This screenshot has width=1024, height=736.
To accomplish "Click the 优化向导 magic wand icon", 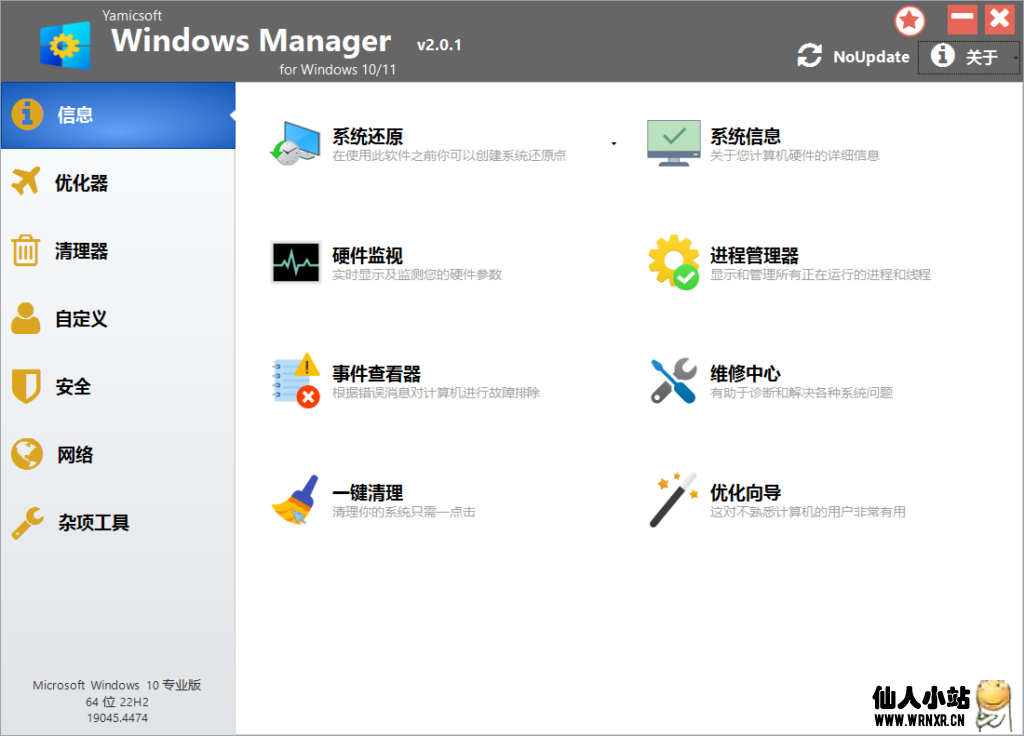I will pos(673,500).
